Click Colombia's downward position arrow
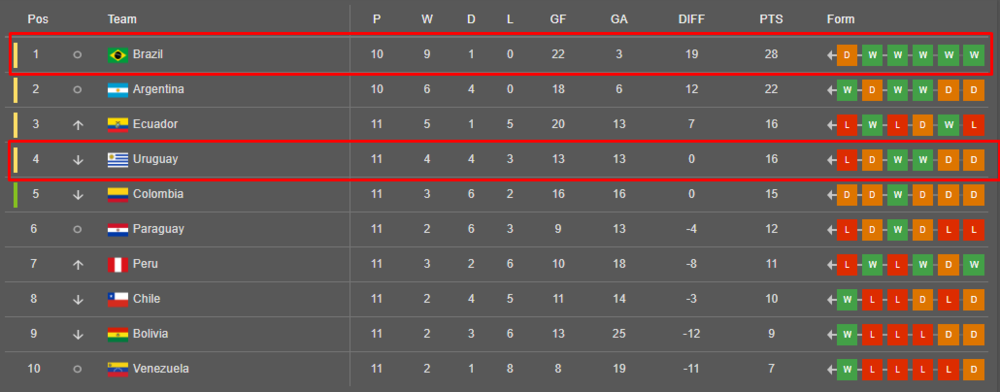Image resolution: width=1000 pixels, height=392 pixels. tap(78, 194)
